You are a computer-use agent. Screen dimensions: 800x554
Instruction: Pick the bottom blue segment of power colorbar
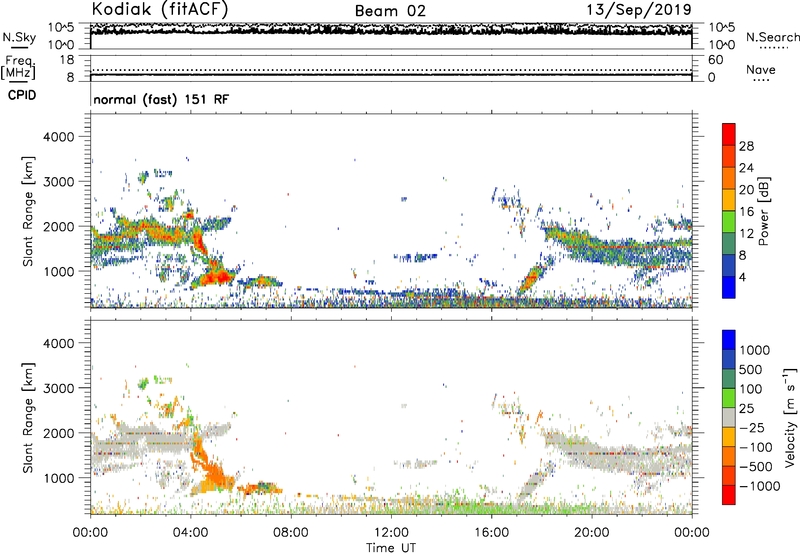pyautogui.click(x=729, y=287)
